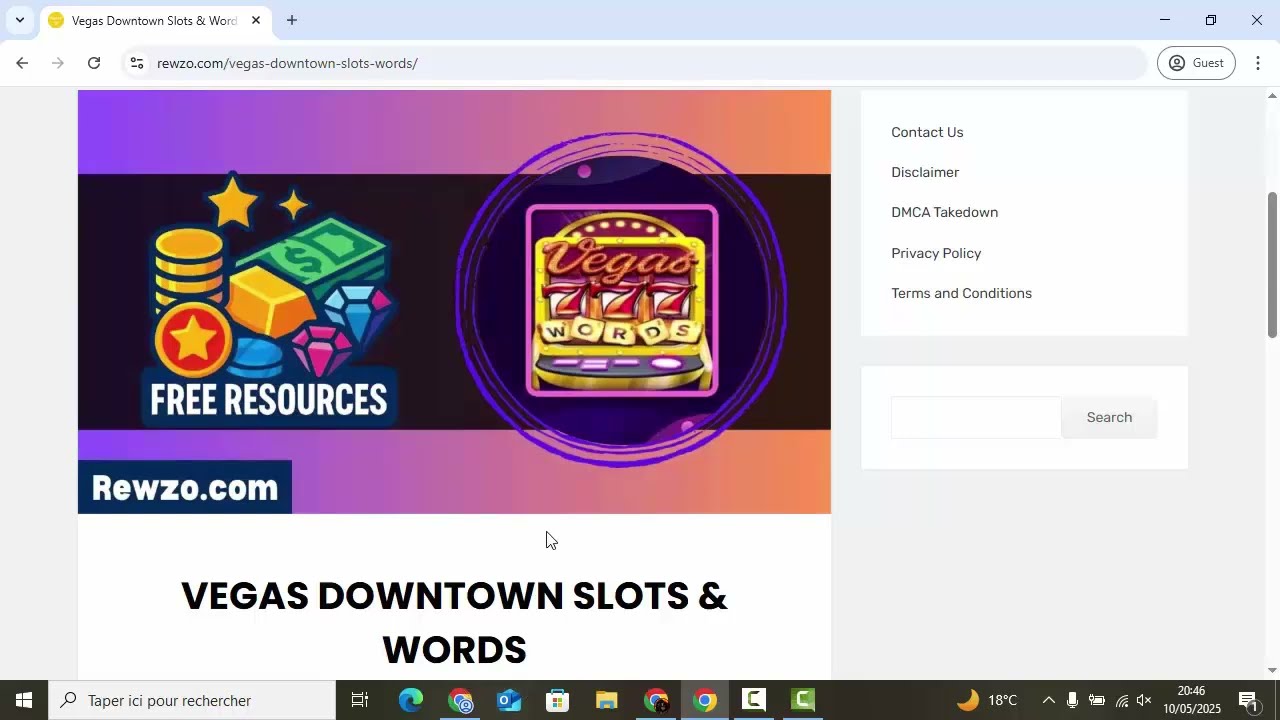Click the scrollbar up arrow
This screenshot has width=1280, height=720.
click(x=1272, y=95)
